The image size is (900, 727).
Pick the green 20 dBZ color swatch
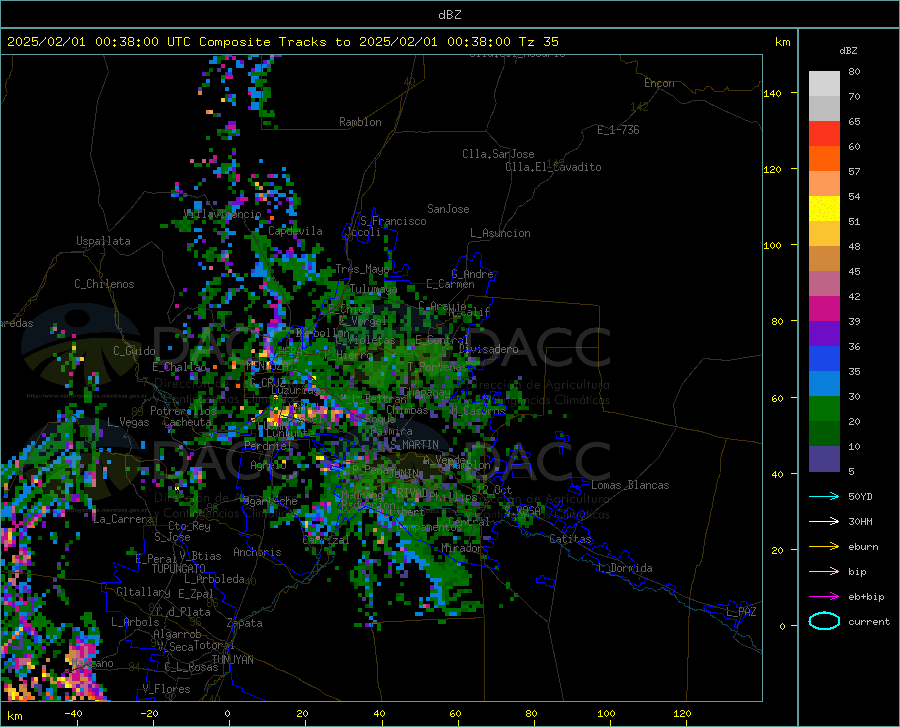pyautogui.click(x=824, y=409)
